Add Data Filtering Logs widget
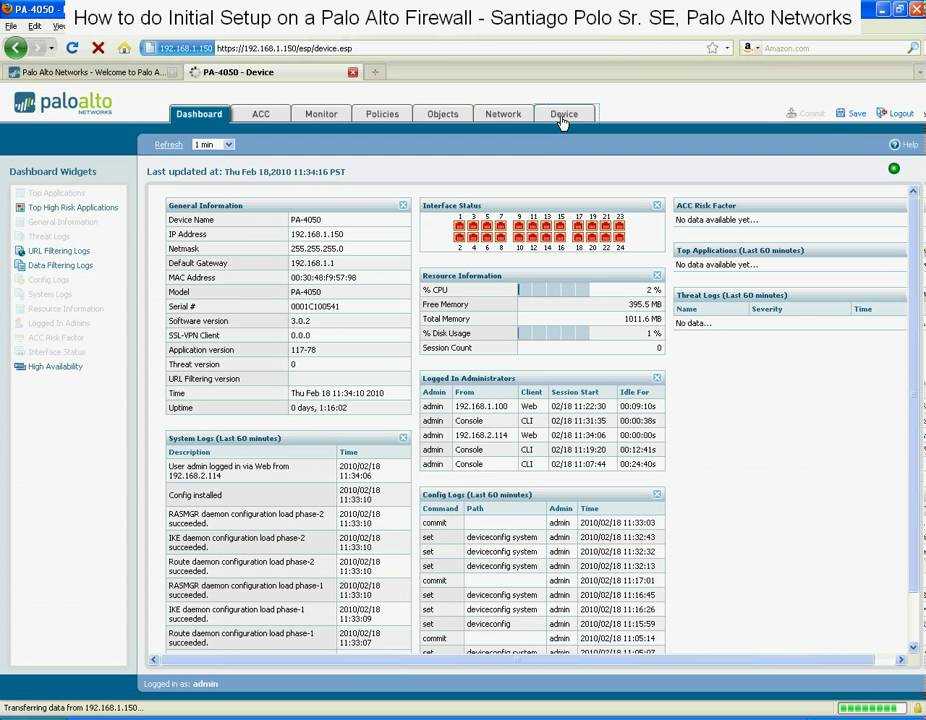The width and height of the screenshot is (926, 720). point(61,265)
